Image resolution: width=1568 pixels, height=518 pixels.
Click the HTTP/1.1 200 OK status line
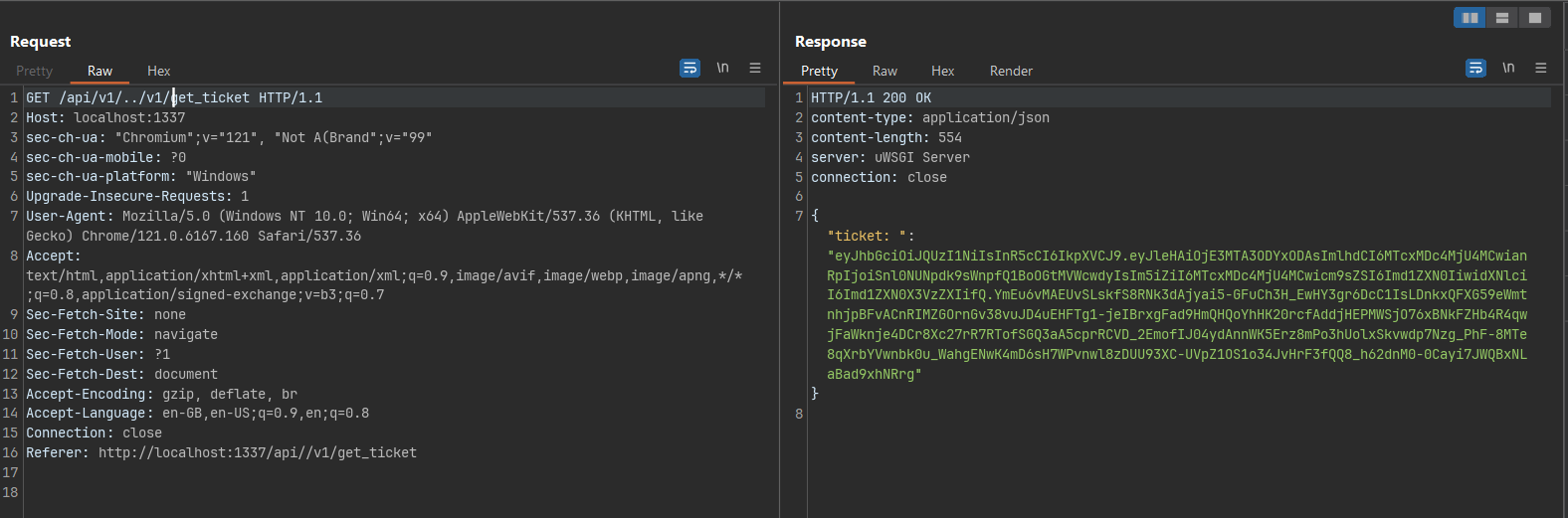[871, 97]
